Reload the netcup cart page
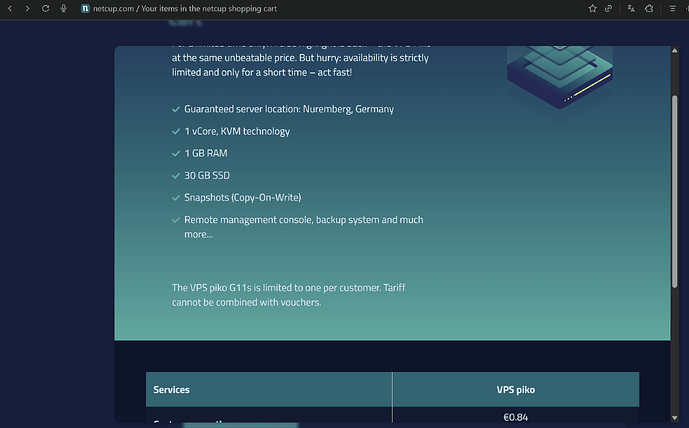Viewport: 689px width, 428px height. click(45, 8)
